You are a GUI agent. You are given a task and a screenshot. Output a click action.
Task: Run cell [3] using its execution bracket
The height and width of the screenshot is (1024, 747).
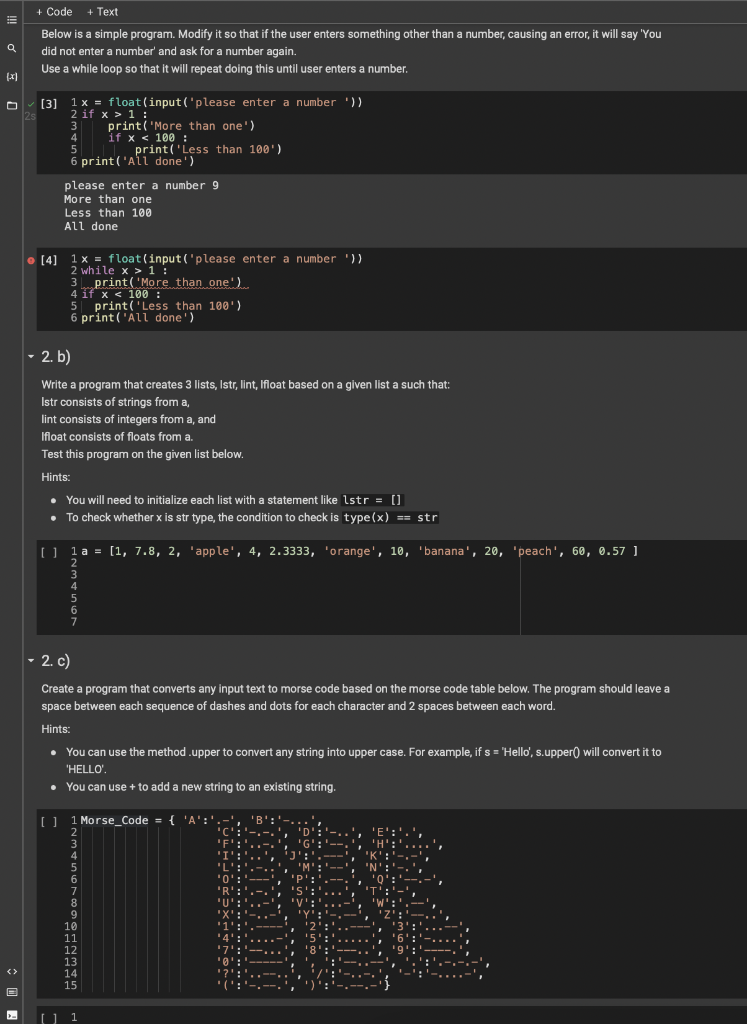49,103
